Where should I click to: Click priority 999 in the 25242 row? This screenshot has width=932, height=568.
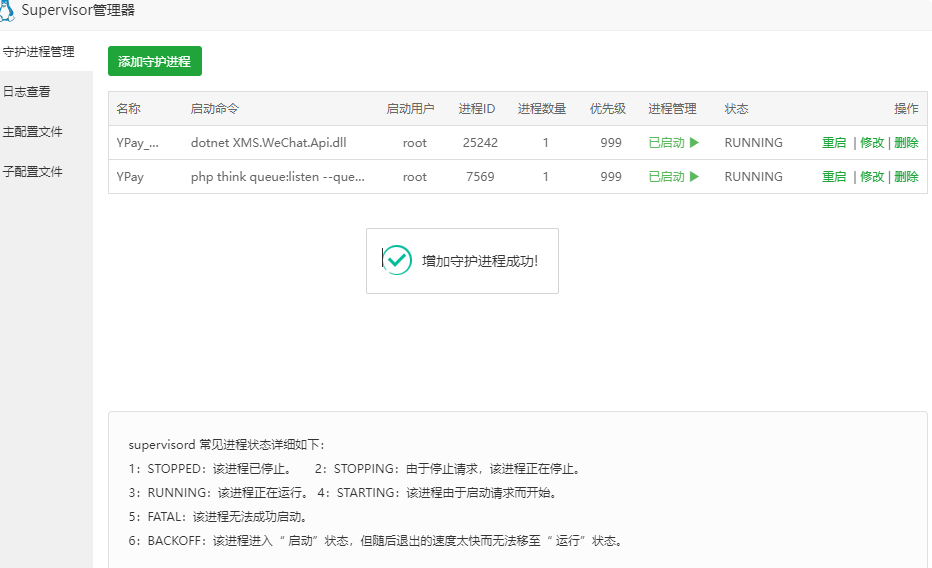click(611, 143)
